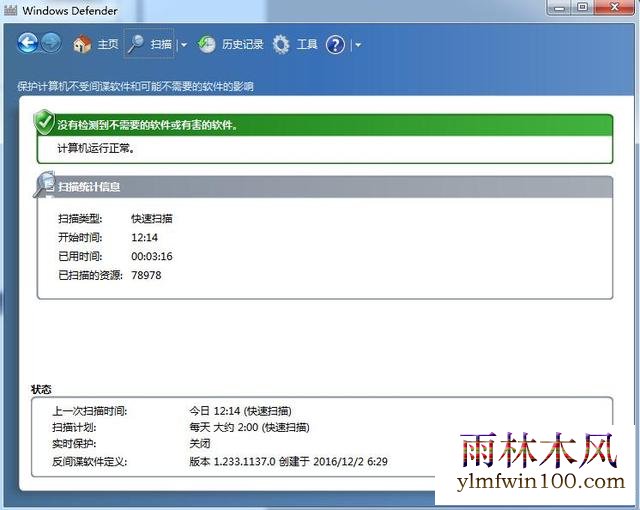Click the Windows Defender title bar icon
The height and width of the screenshot is (510, 640).
[10, 10]
